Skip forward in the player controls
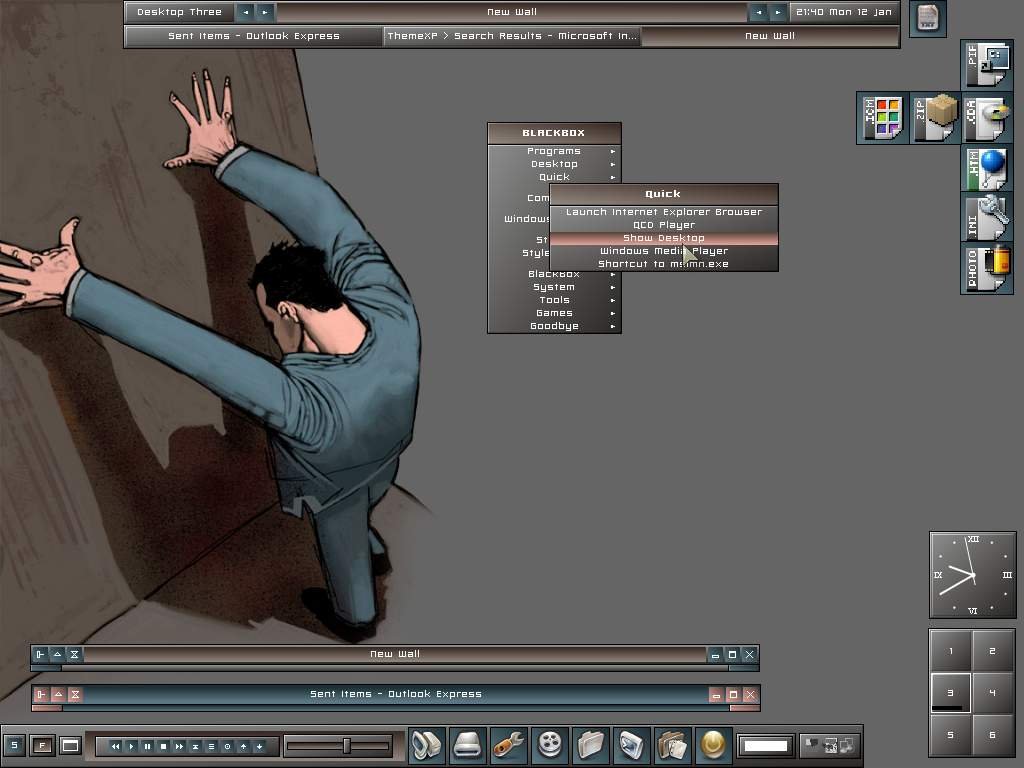 179,746
